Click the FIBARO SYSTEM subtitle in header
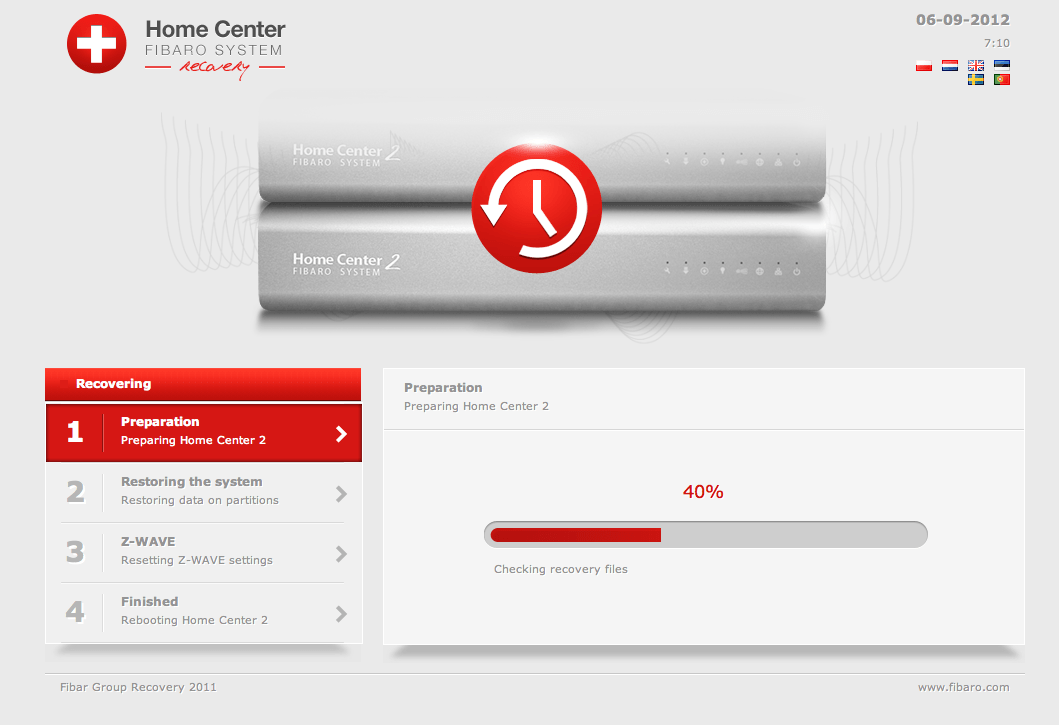This screenshot has width=1059, height=725. (x=213, y=50)
